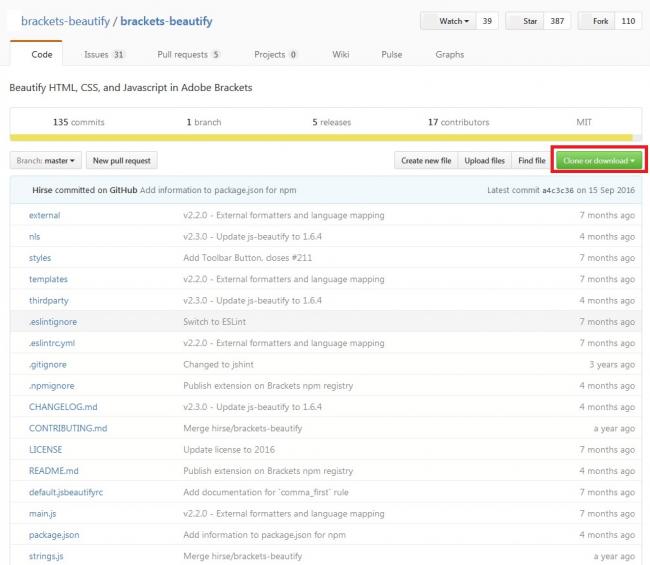650x565 pixels.
Task: Open CONTRIBUTING.md row commit 'Merge hirse/brackets-beautify'
Action: pos(243,429)
